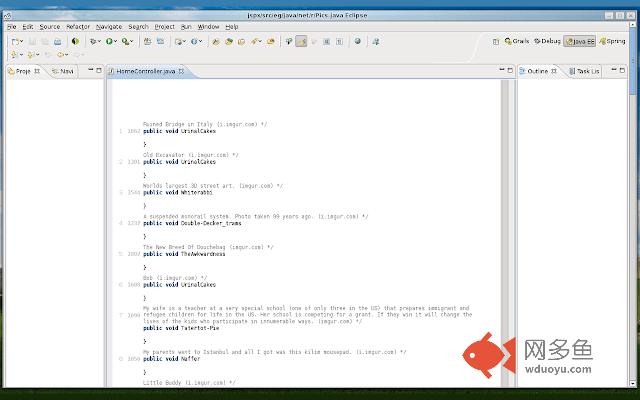Viewport: 640px width, 400px height.
Task: Open the Search menu
Action: pos(138,27)
